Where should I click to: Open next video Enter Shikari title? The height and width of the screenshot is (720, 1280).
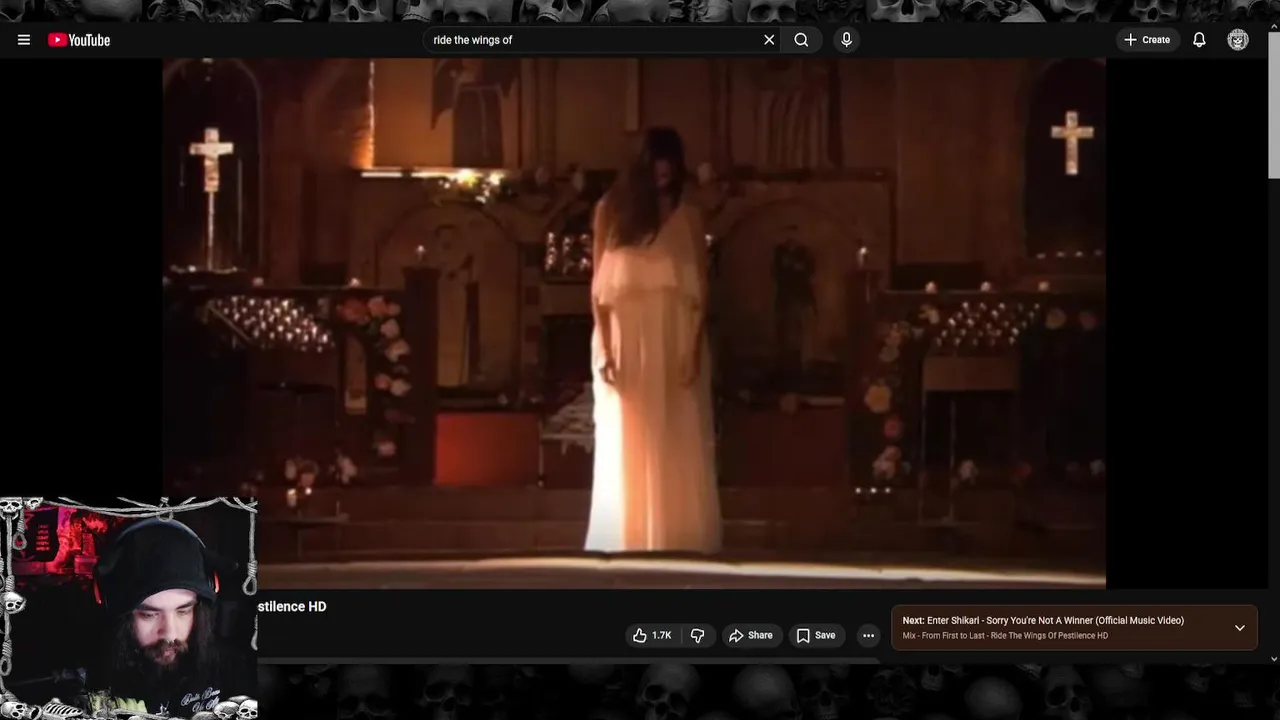click(1043, 620)
